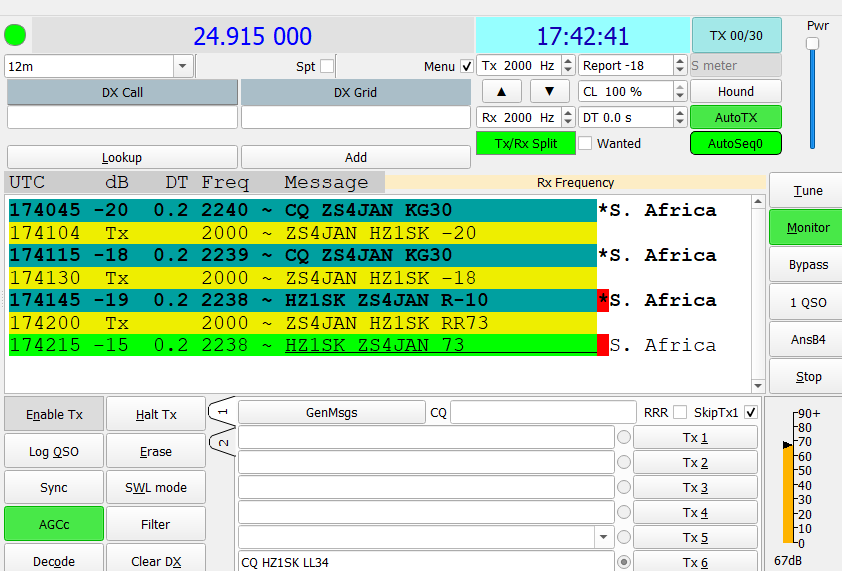Click the Tx 1 send button

pyautogui.click(x=695, y=437)
